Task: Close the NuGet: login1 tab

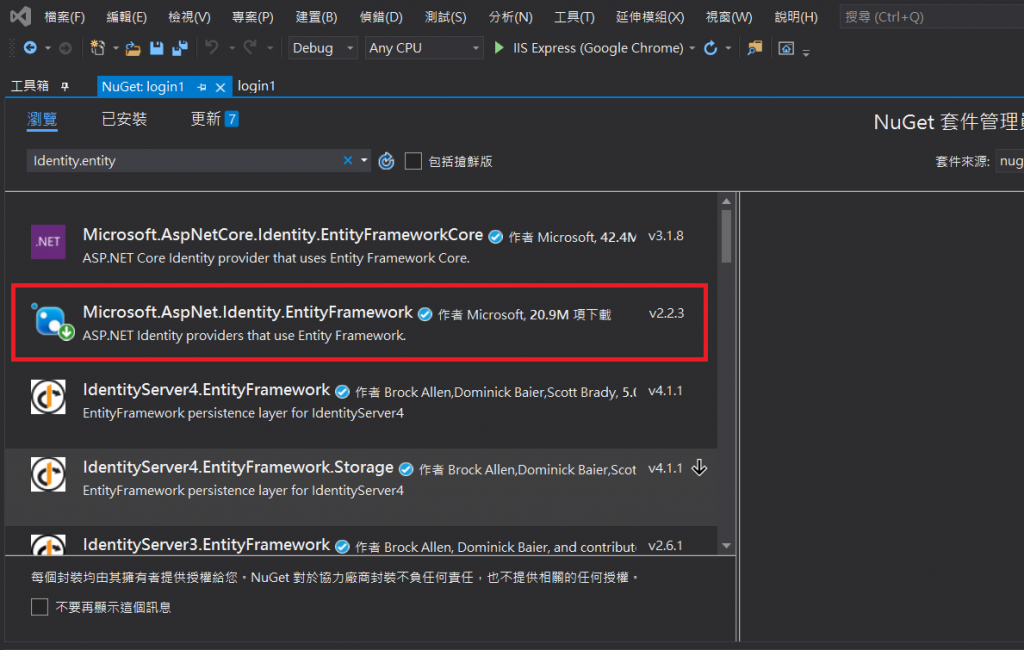Action: click(x=221, y=87)
